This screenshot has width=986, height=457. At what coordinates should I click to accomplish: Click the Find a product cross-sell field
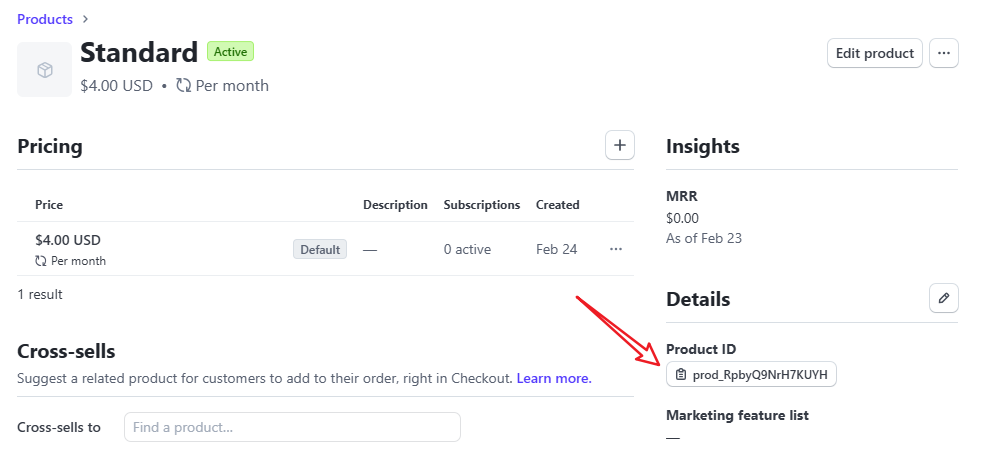[x=292, y=427]
